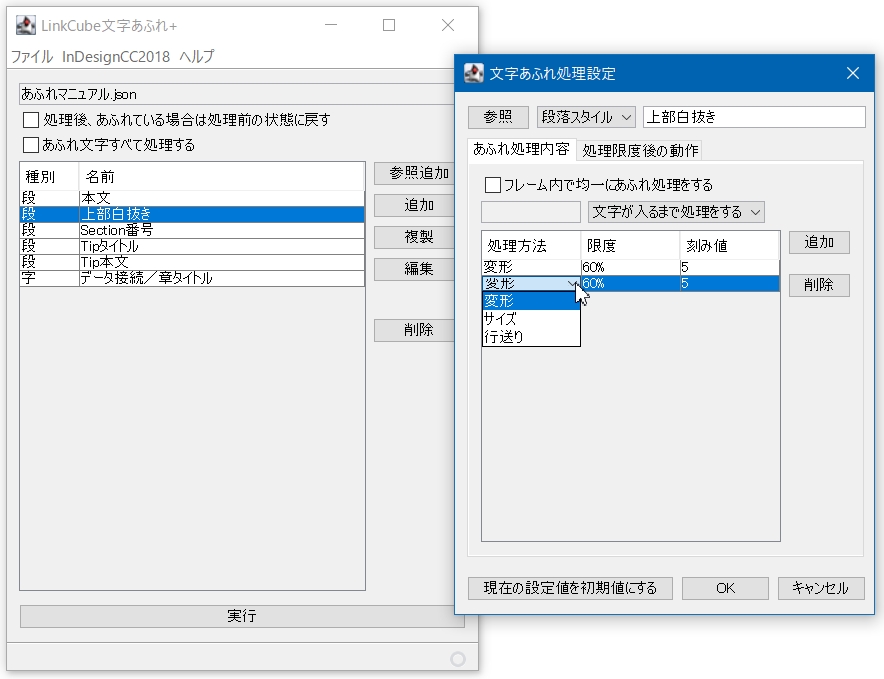This screenshot has width=884, height=679.
Task: Open the InDesignCC2018 menu
Action: point(115,57)
